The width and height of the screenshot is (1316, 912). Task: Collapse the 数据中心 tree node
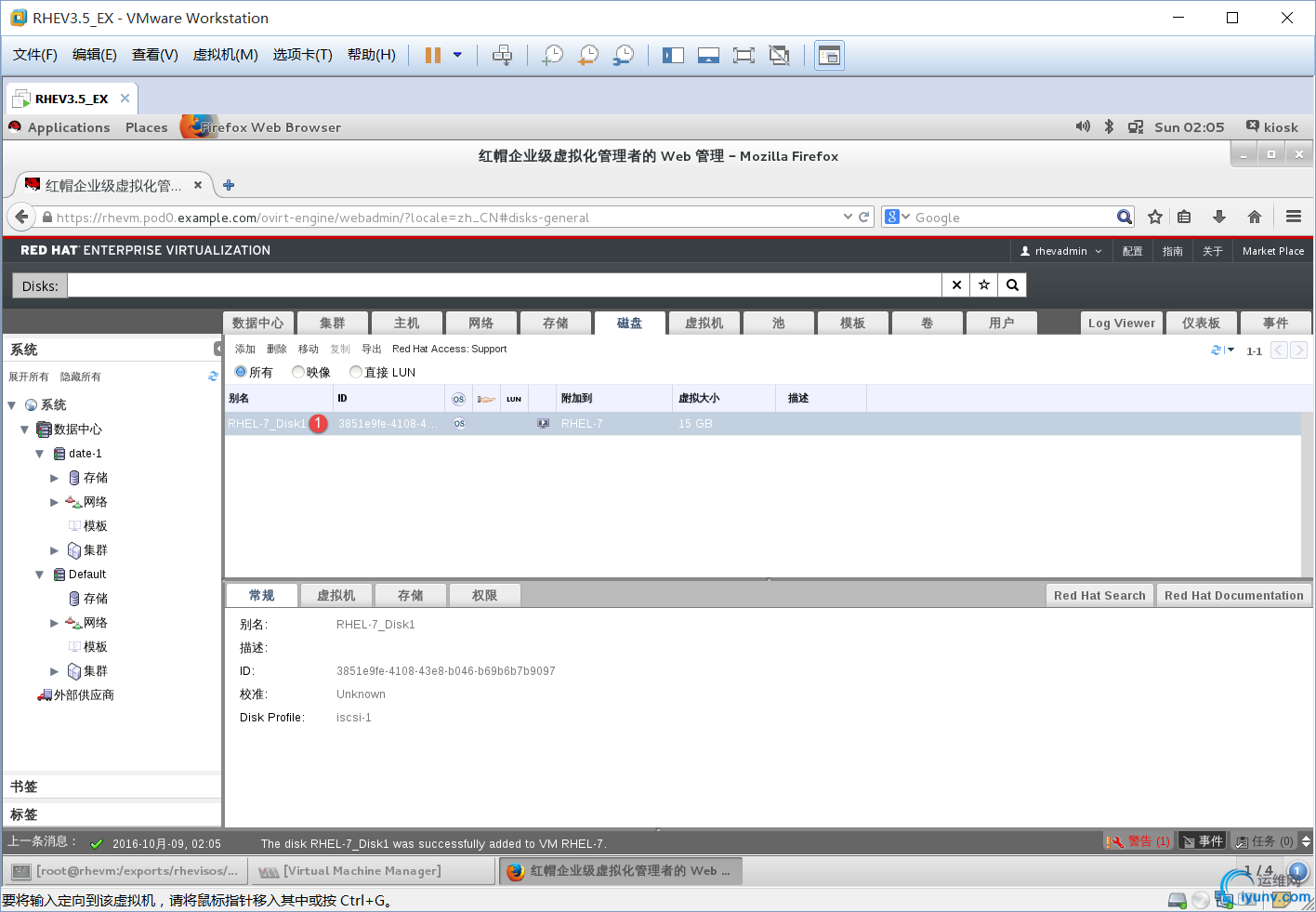point(25,430)
